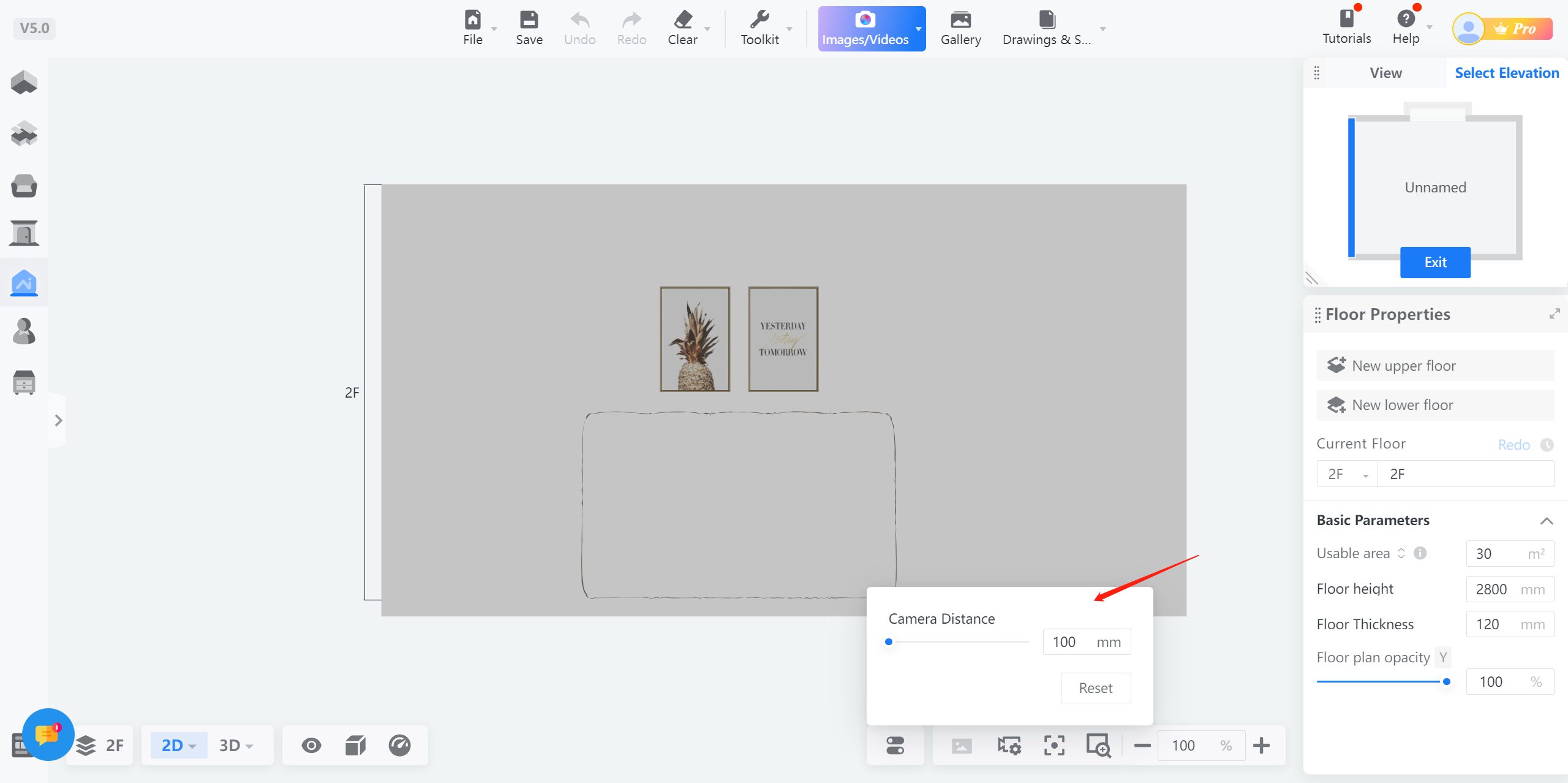Collapse the Basic Parameters section
The width and height of the screenshot is (1568, 783).
pyautogui.click(x=1547, y=521)
